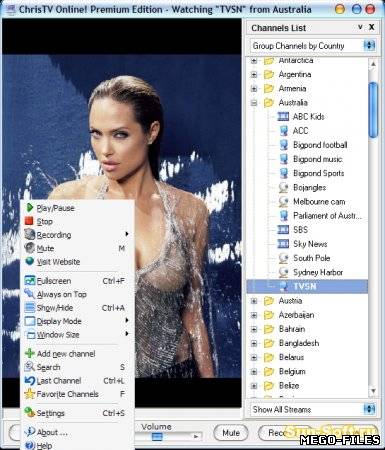Click the Recording camera icon
The width and height of the screenshot is (385, 450).
click(30, 234)
